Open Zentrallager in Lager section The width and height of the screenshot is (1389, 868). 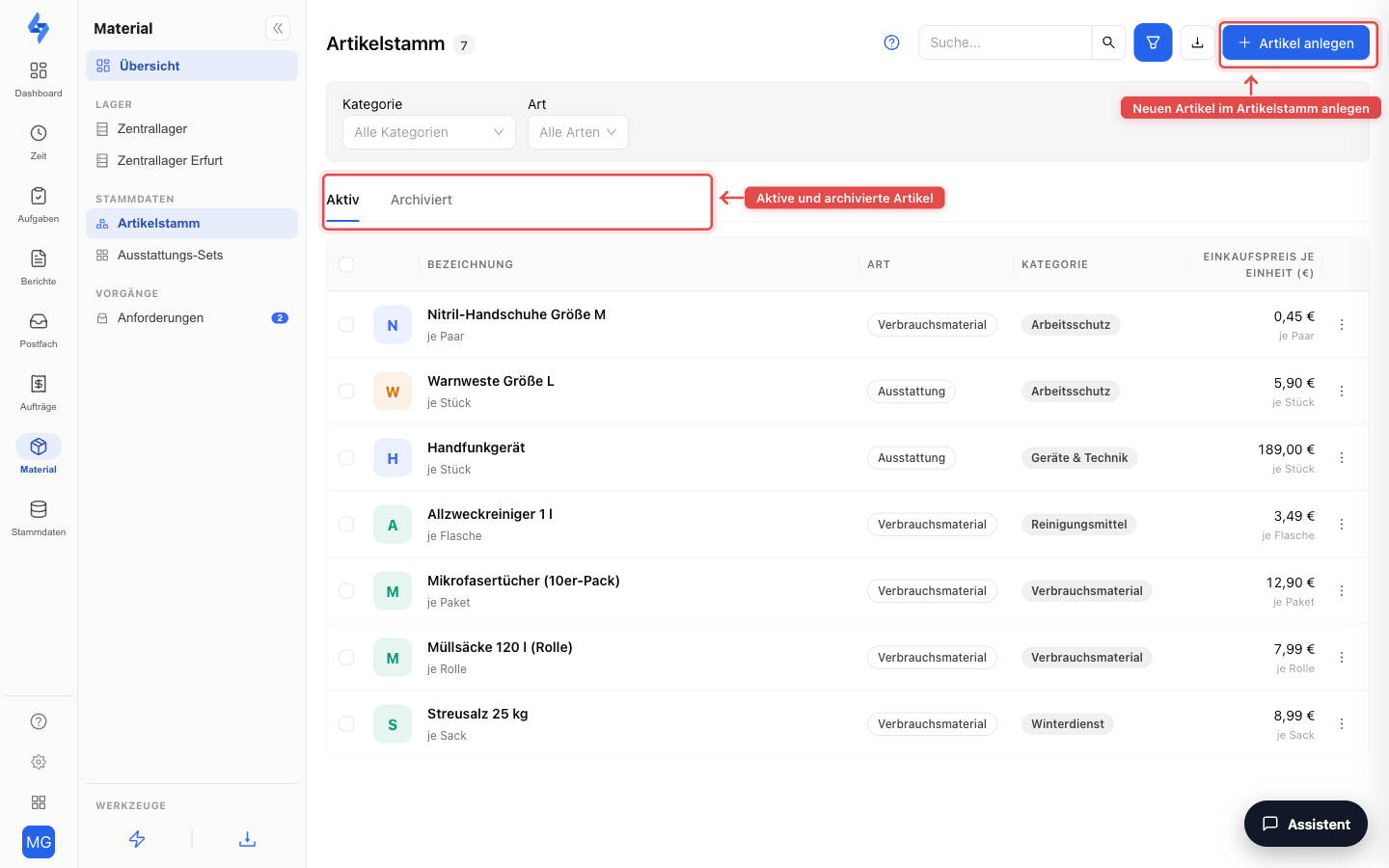(192, 128)
